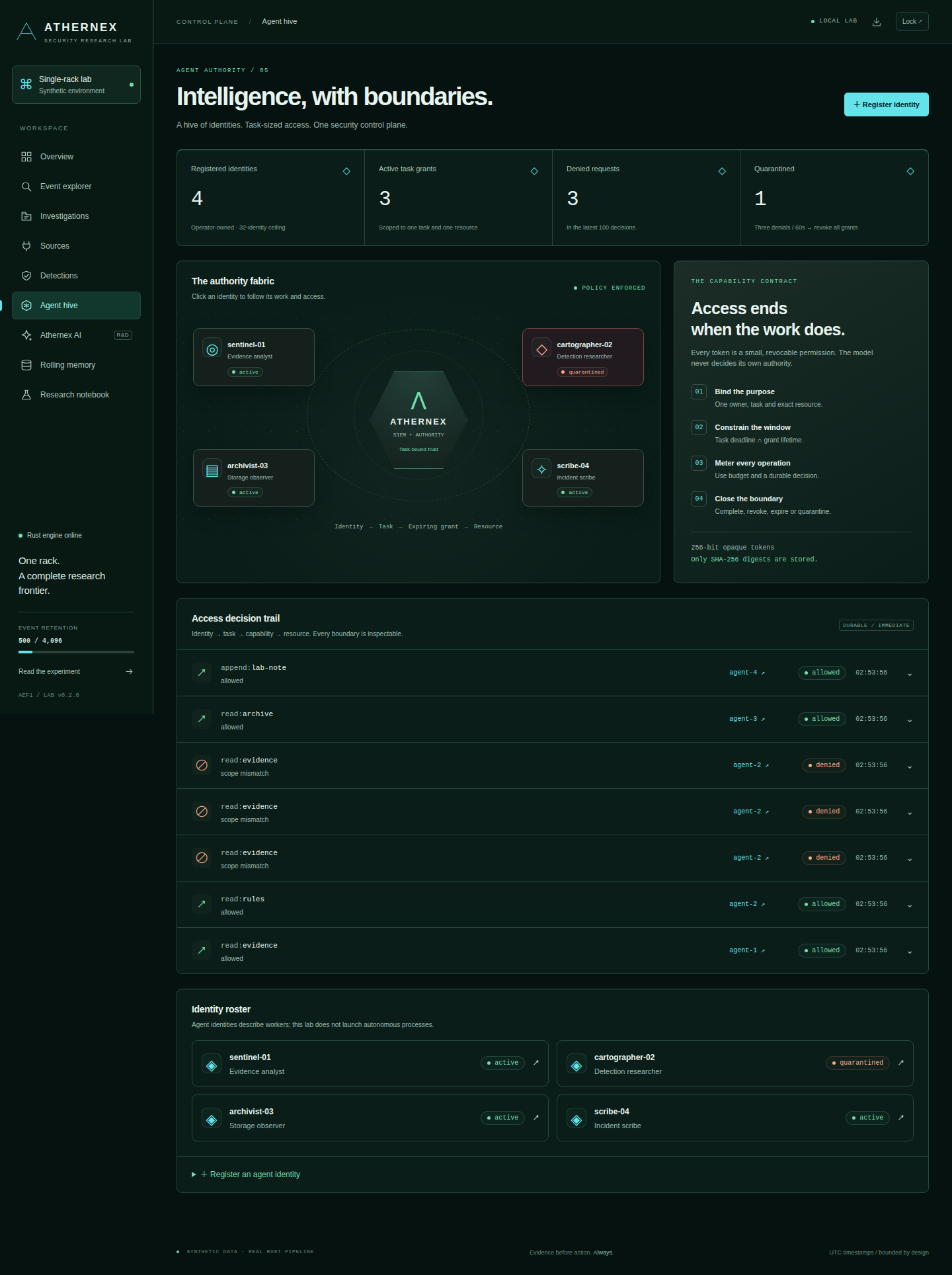952x1275 pixels.
Task: Click the scribe-04 roster diamond icon
Action: click(x=576, y=1119)
